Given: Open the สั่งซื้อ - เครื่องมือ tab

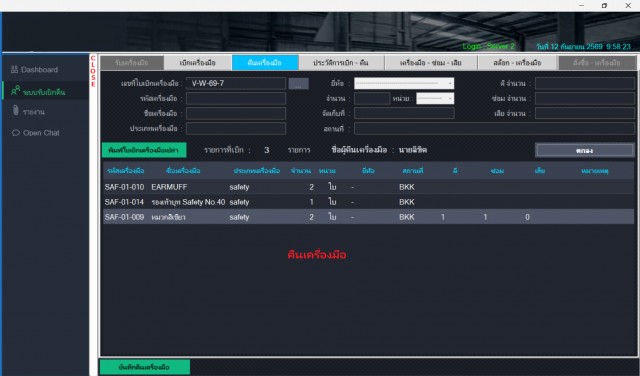Looking at the screenshot, I should click(597, 63).
